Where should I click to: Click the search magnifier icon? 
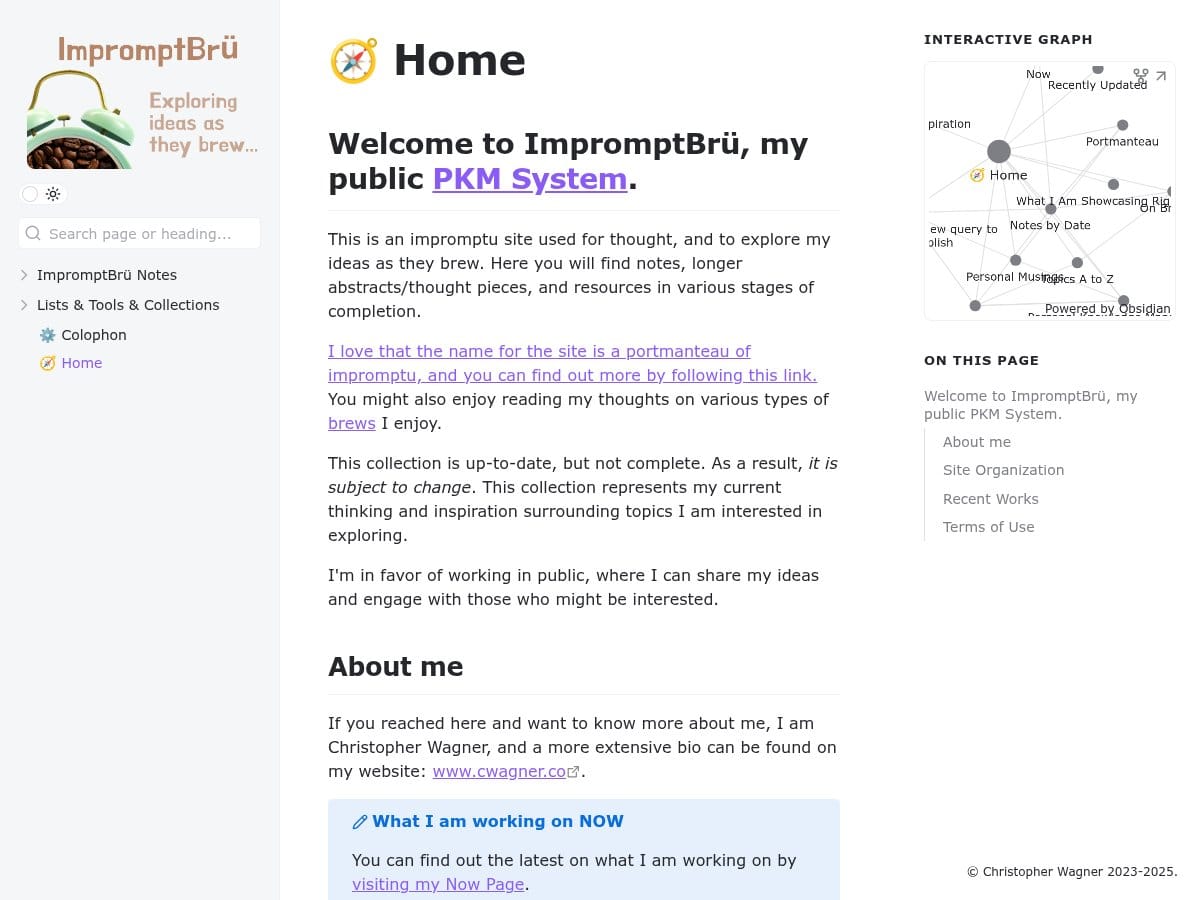pyautogui.click(x=33, y=233)
